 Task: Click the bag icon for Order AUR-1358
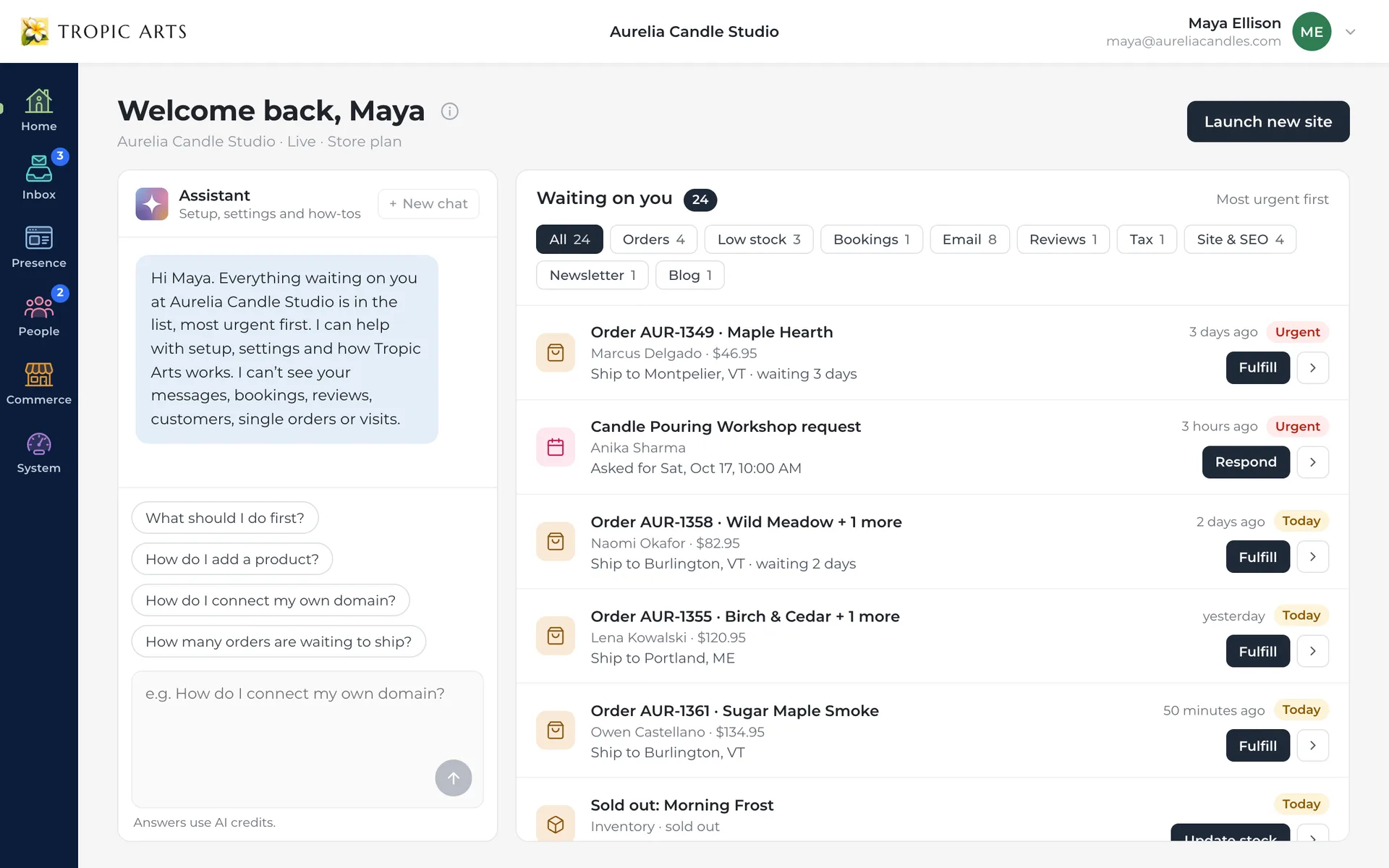pyautogui.click(x=556, y=541)
